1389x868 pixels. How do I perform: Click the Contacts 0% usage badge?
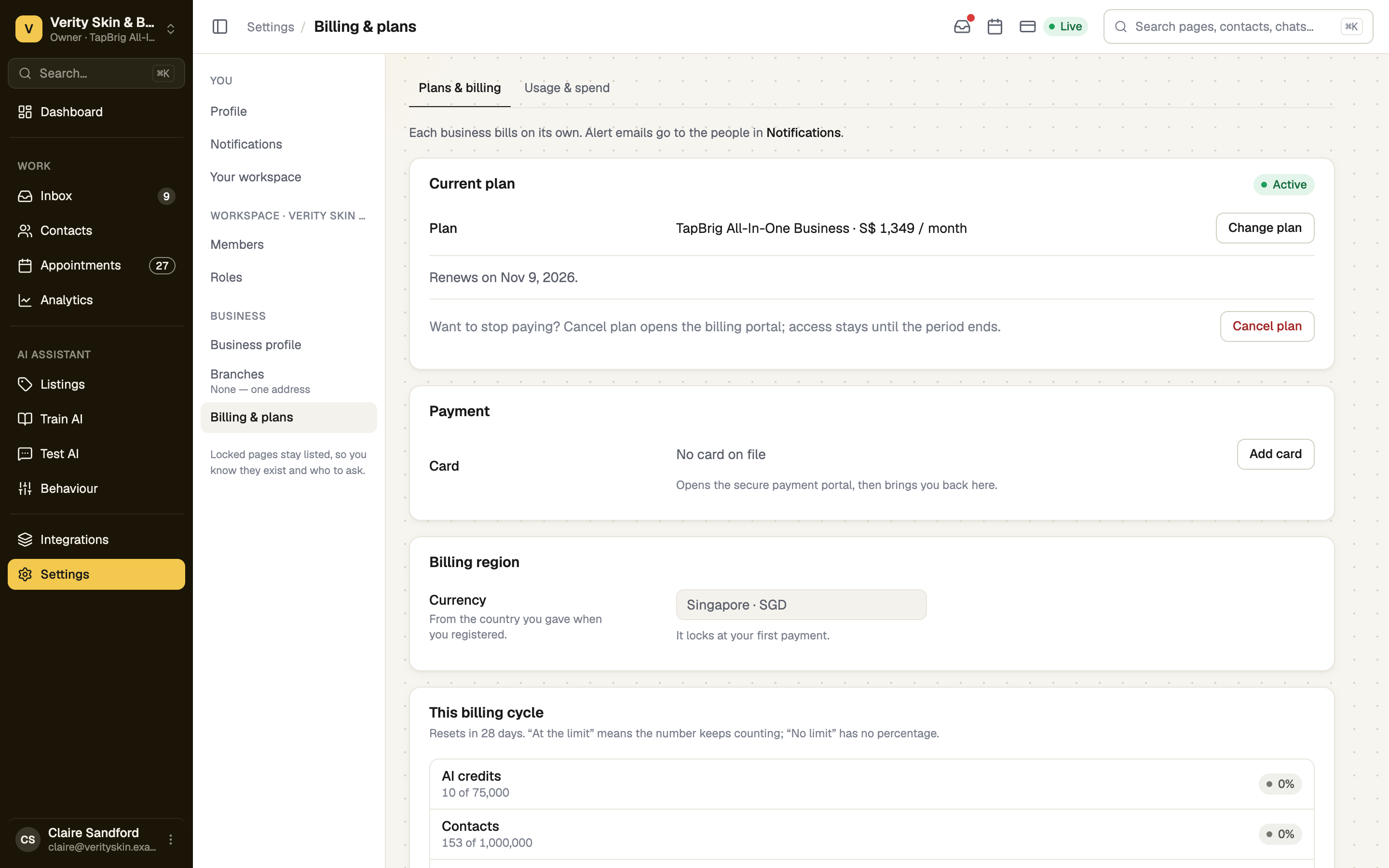1280,834
